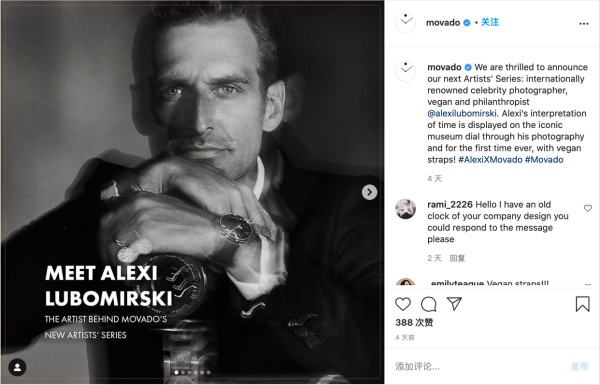
Task: Follow movado with 关注 link
Action: click(x=490, y=22)
